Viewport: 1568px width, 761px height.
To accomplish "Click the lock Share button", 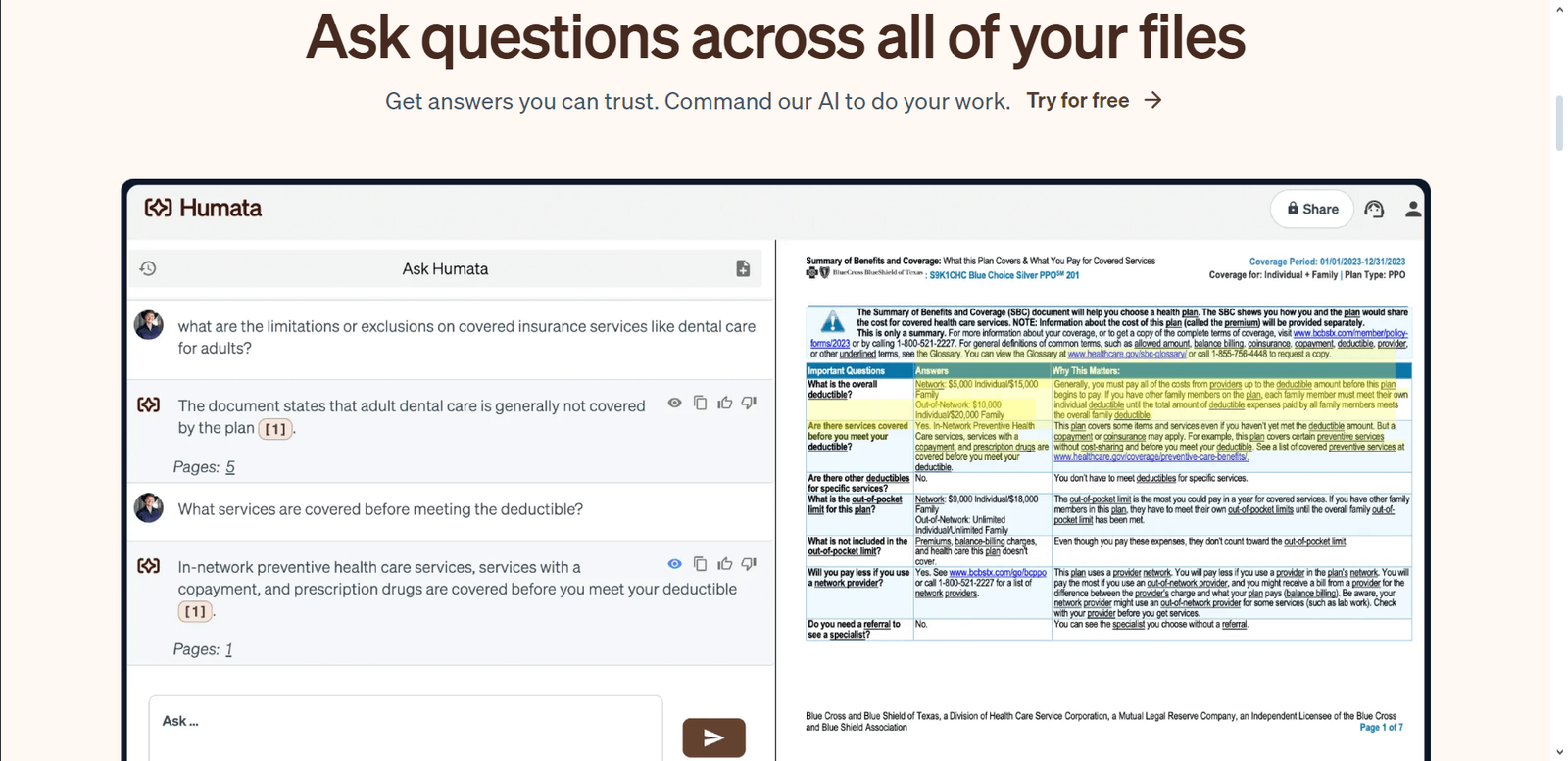I will [1312, 209].
